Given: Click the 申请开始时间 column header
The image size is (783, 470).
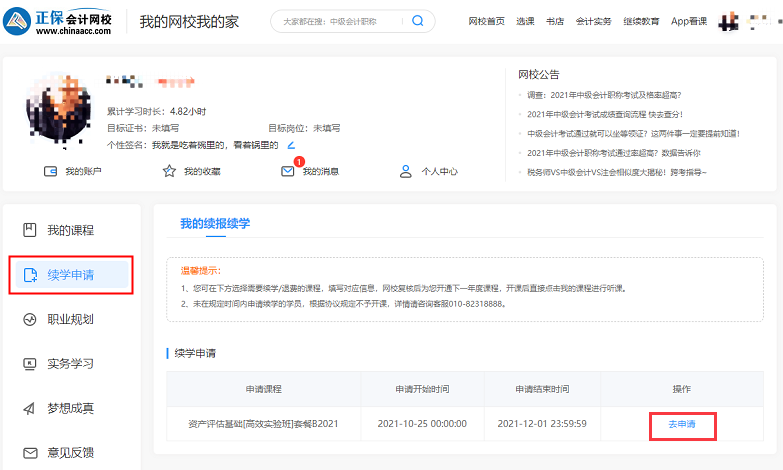Looking at the screenshot, I should (422, 389).
